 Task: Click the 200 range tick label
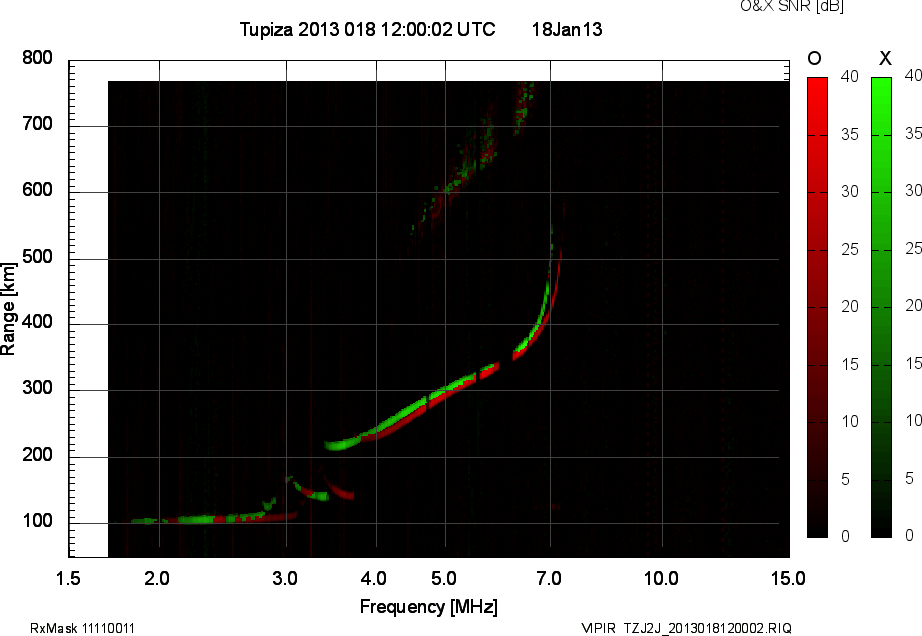click(x=38, y=455)
